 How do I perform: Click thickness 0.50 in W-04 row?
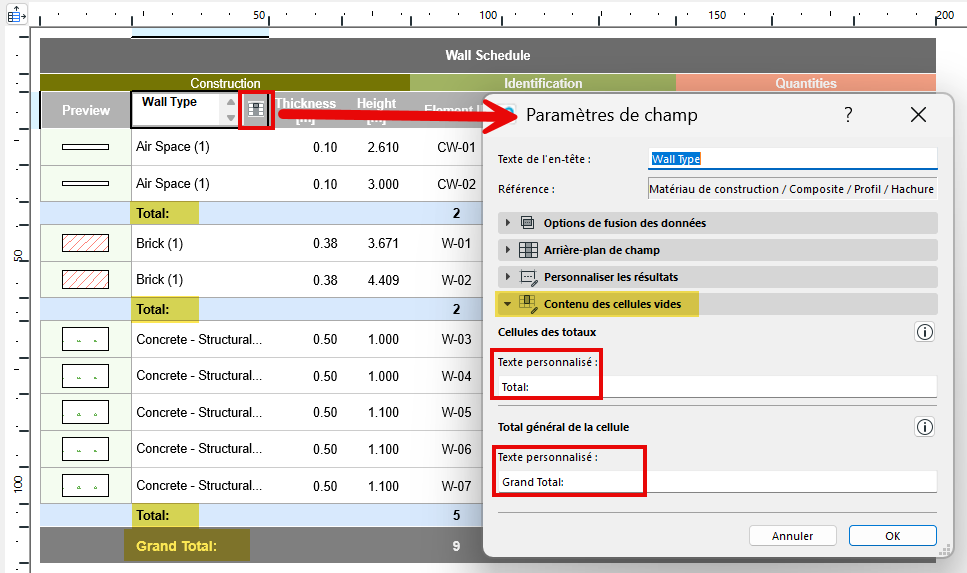(325, 376)
